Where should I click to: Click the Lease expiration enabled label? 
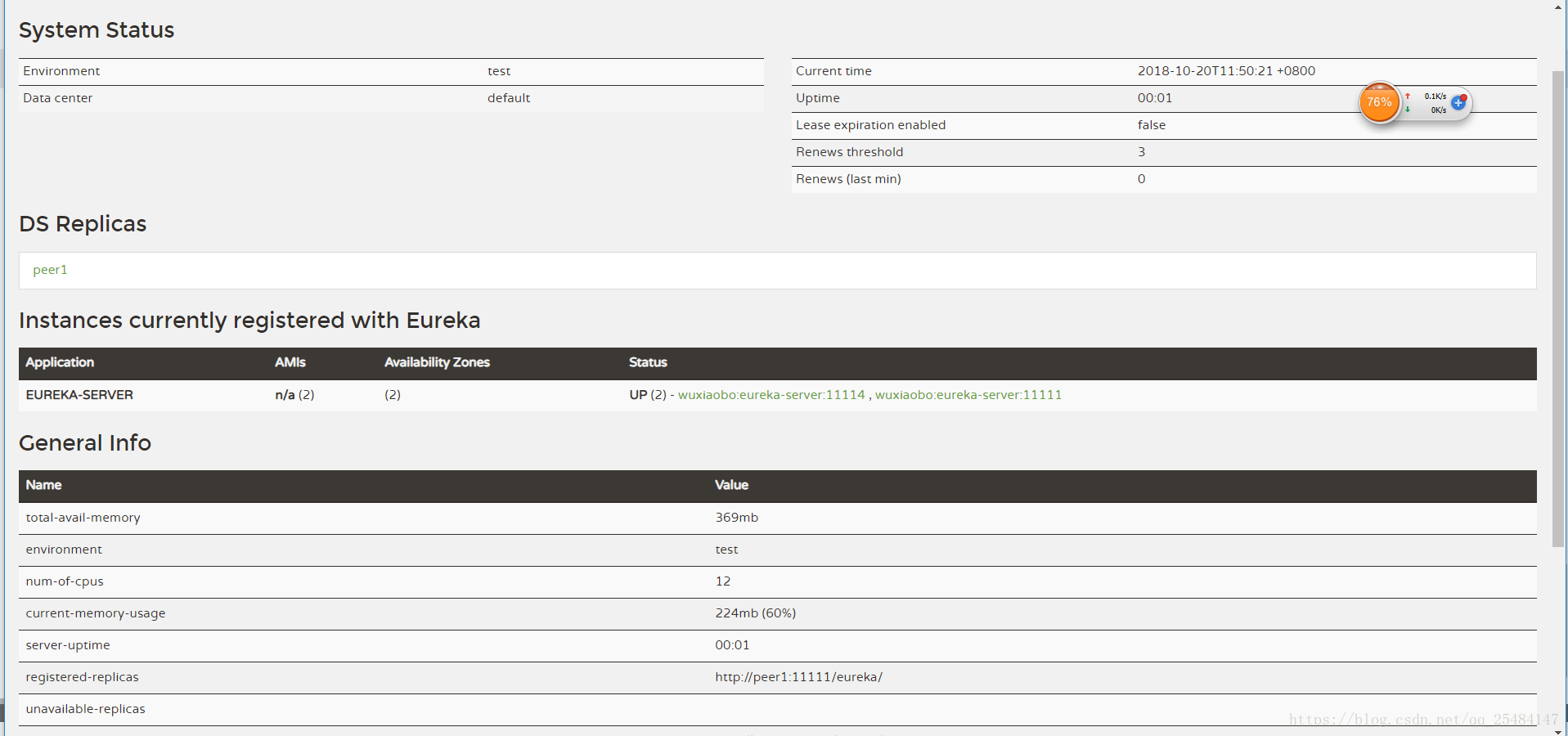click(x=870, y=125)
